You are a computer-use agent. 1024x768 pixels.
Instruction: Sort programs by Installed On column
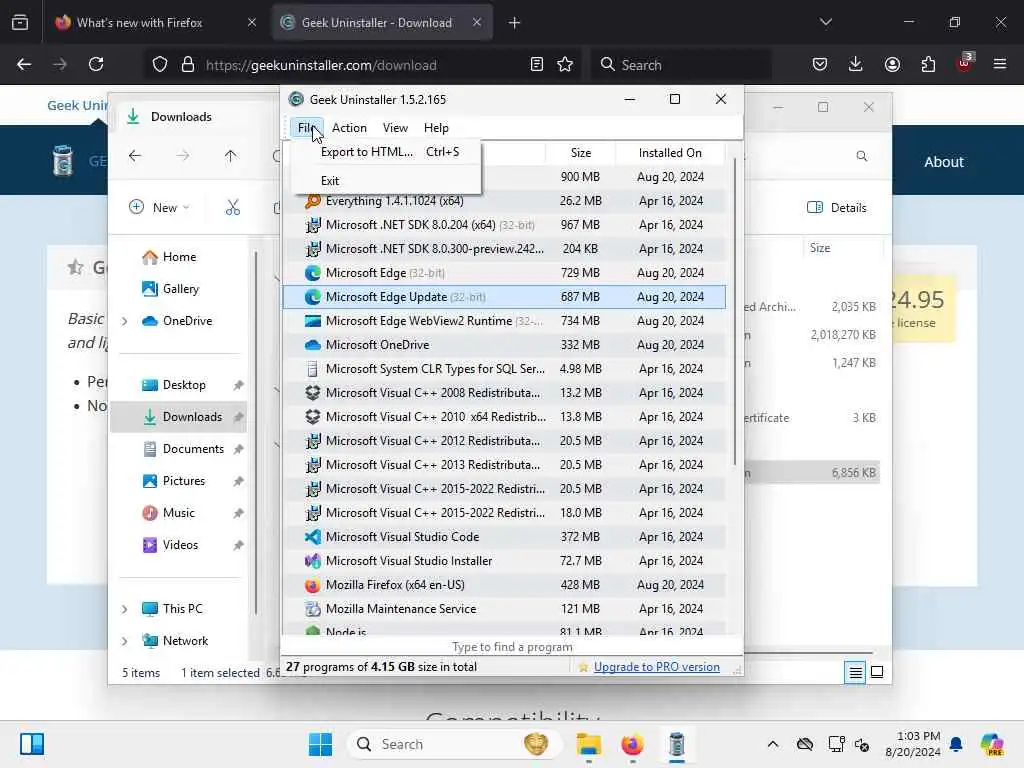[670, 153]
